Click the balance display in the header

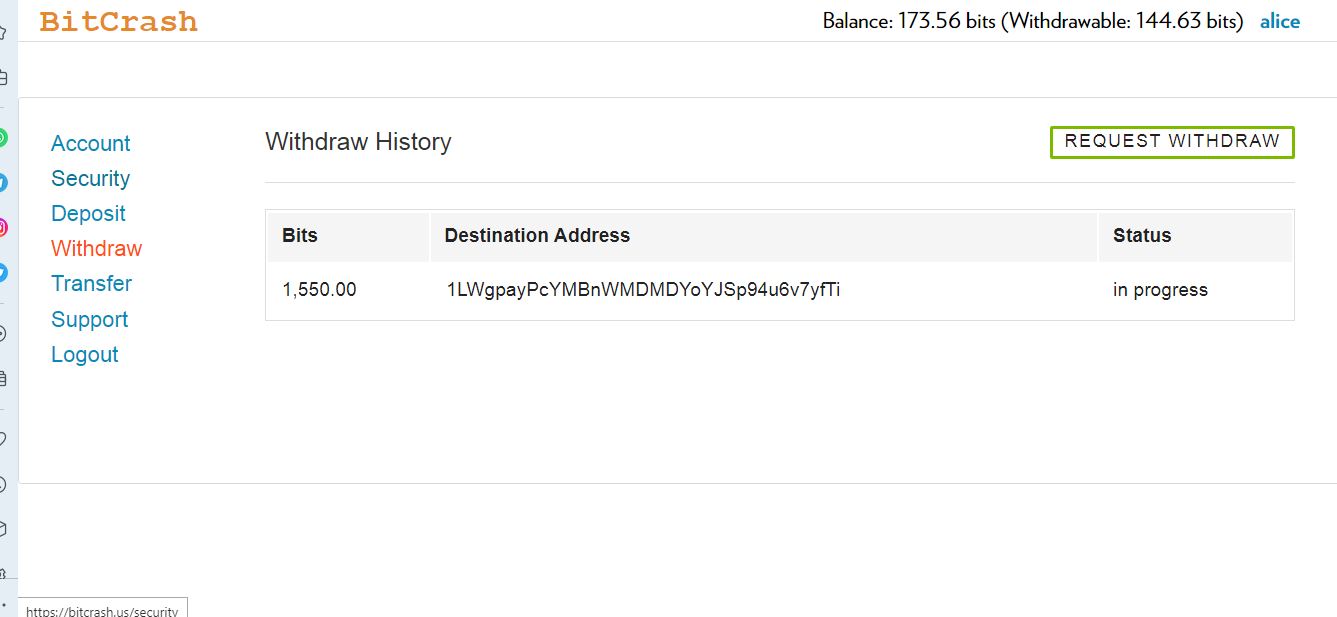1033,21
